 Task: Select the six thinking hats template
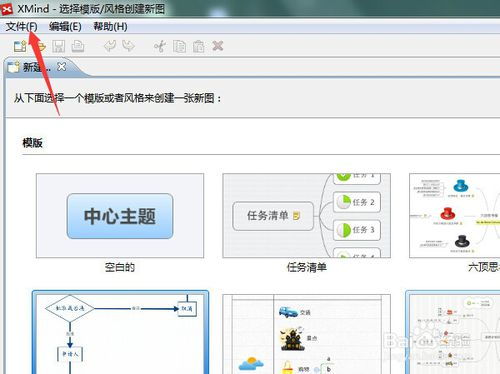pos(455,216)
